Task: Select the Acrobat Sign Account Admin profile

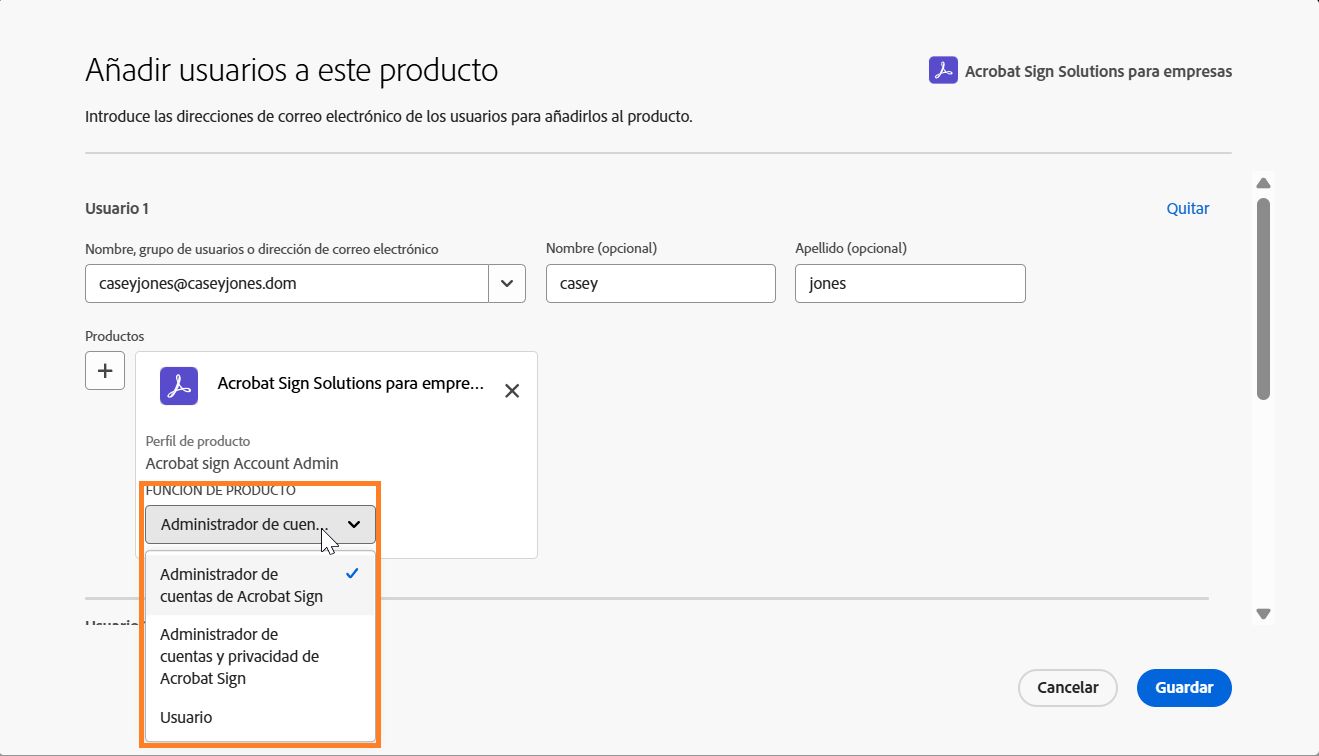Action: pyautogui.click(x=242, y=463)
